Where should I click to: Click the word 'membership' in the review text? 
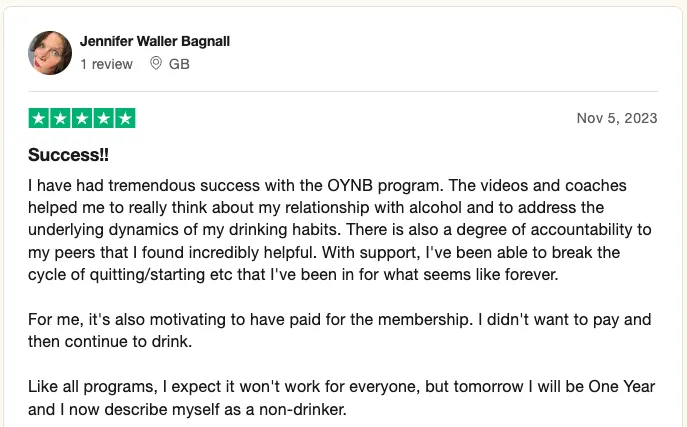[x=423, y=319]
